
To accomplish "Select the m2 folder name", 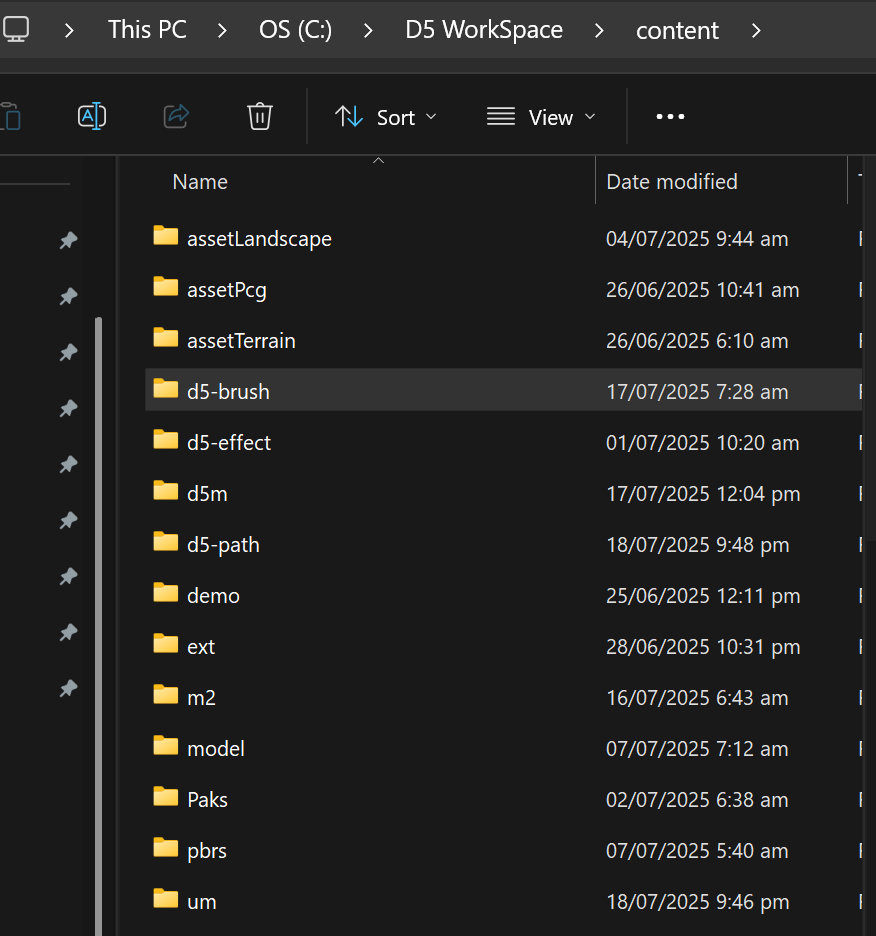I will [x=201, y=698].
